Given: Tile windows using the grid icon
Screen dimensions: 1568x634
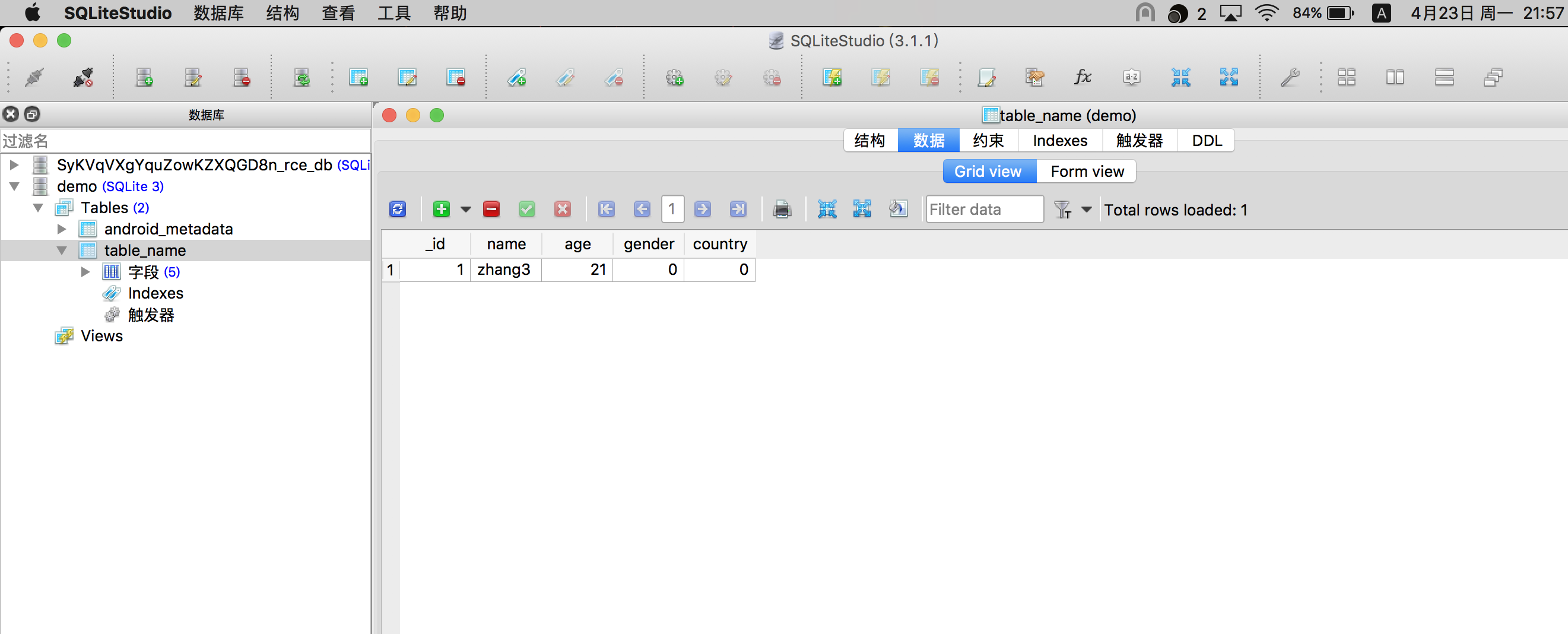Looking at the screenshot, I should click(1347, 77).
